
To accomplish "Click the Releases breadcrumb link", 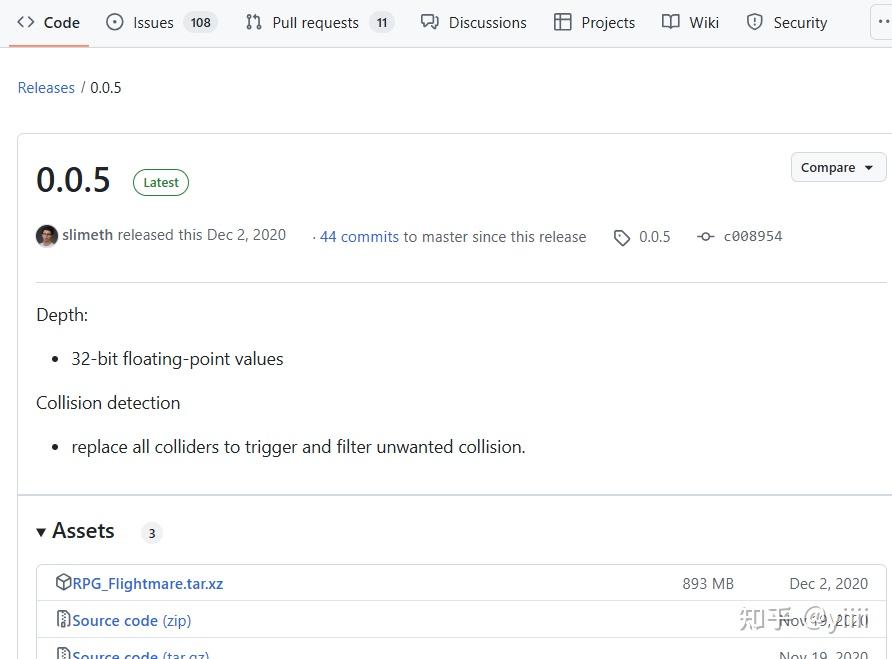I will pos(46,88).
